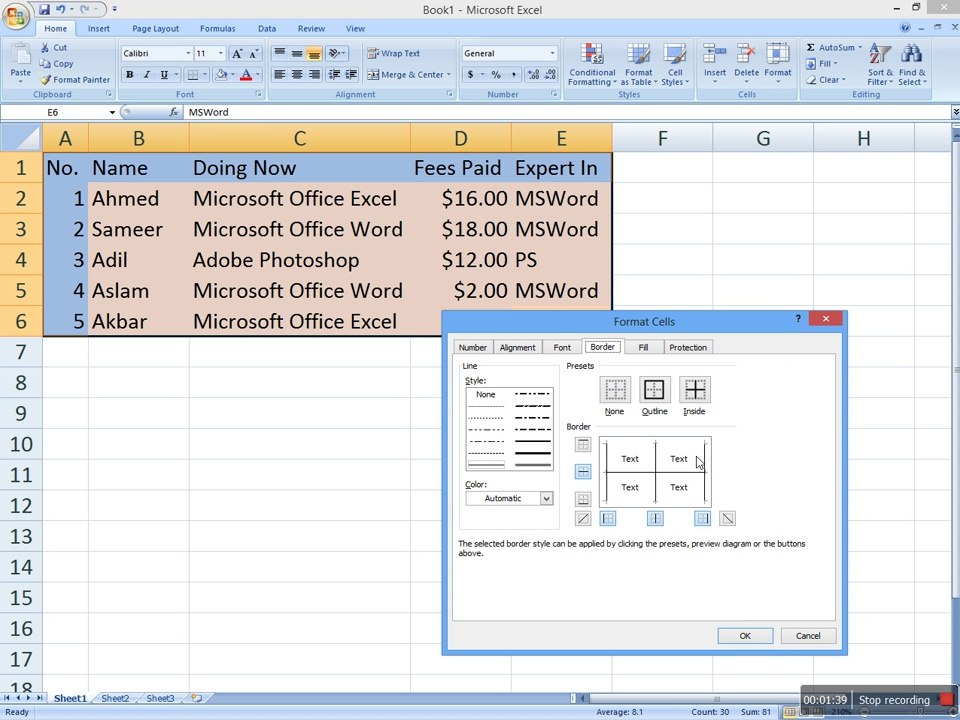The height and width of the screenshot is (720, 960).
Task: Open the Page Layout ribbon tab
Action: (156, 28)
